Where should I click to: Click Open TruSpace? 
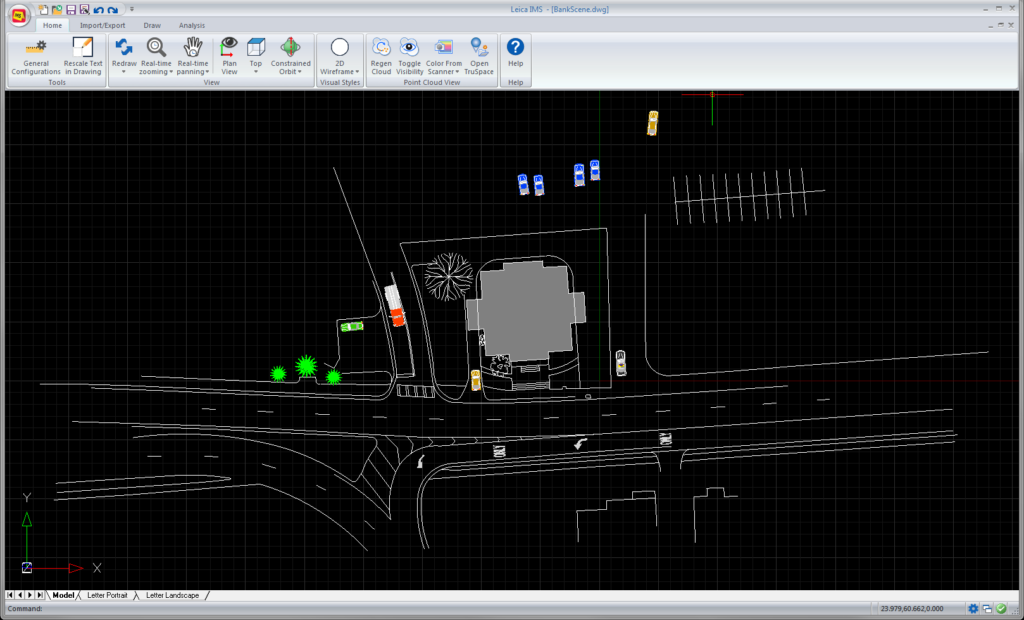479,56
